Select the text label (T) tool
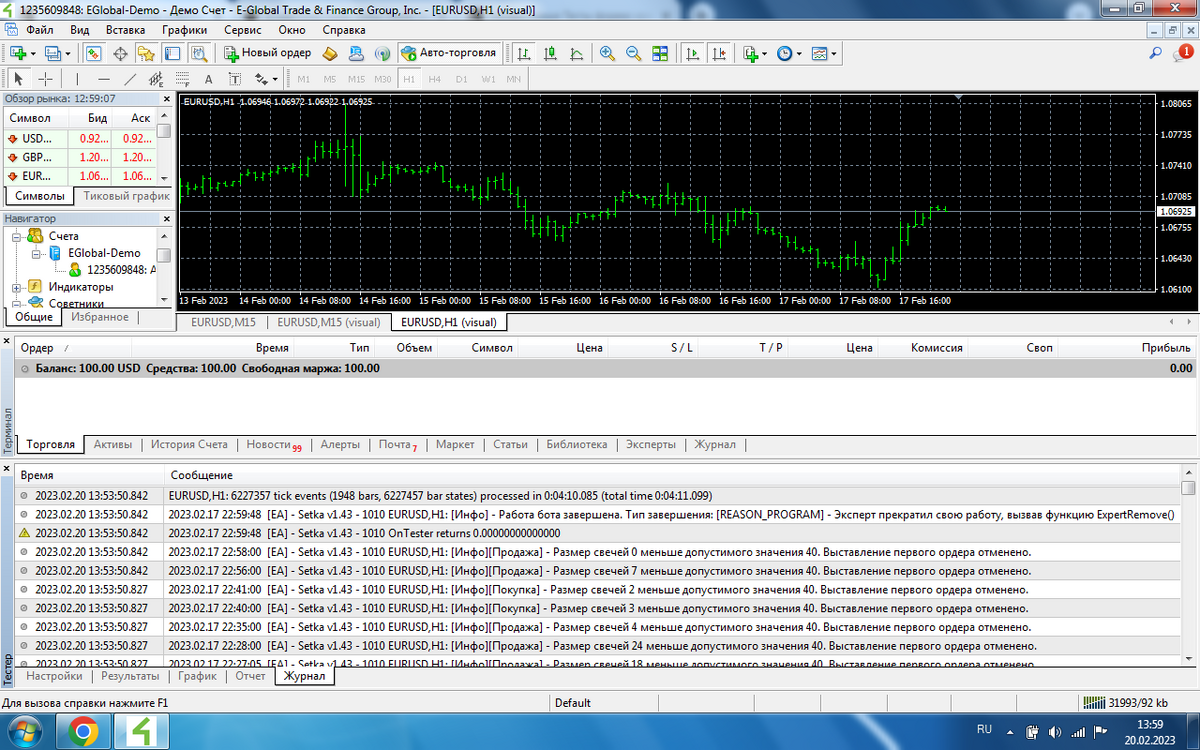This screenshot has height=750, width=1200. [x=235, y=79]
